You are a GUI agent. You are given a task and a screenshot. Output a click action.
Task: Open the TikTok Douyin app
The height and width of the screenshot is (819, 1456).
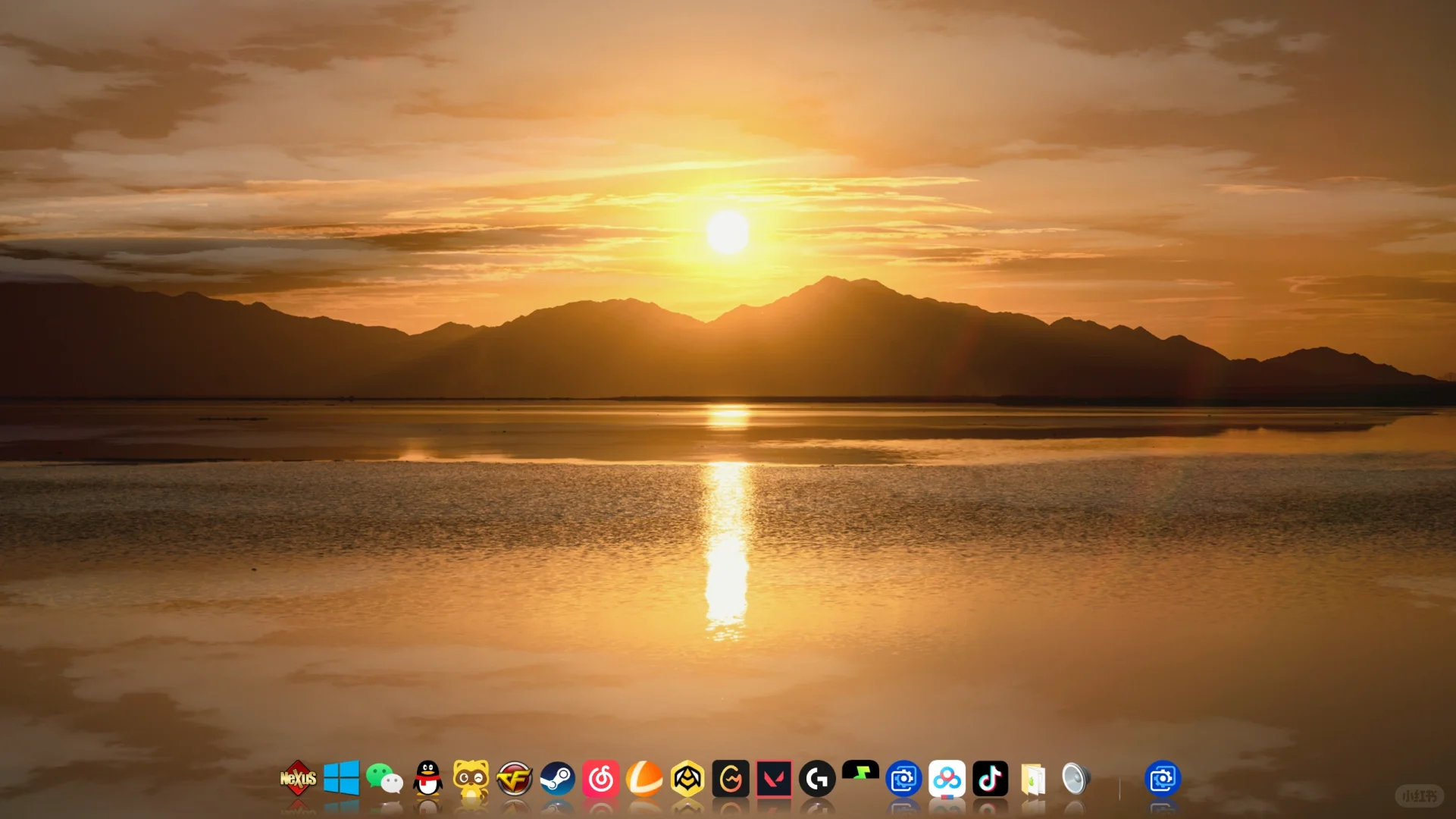(991, 778)
